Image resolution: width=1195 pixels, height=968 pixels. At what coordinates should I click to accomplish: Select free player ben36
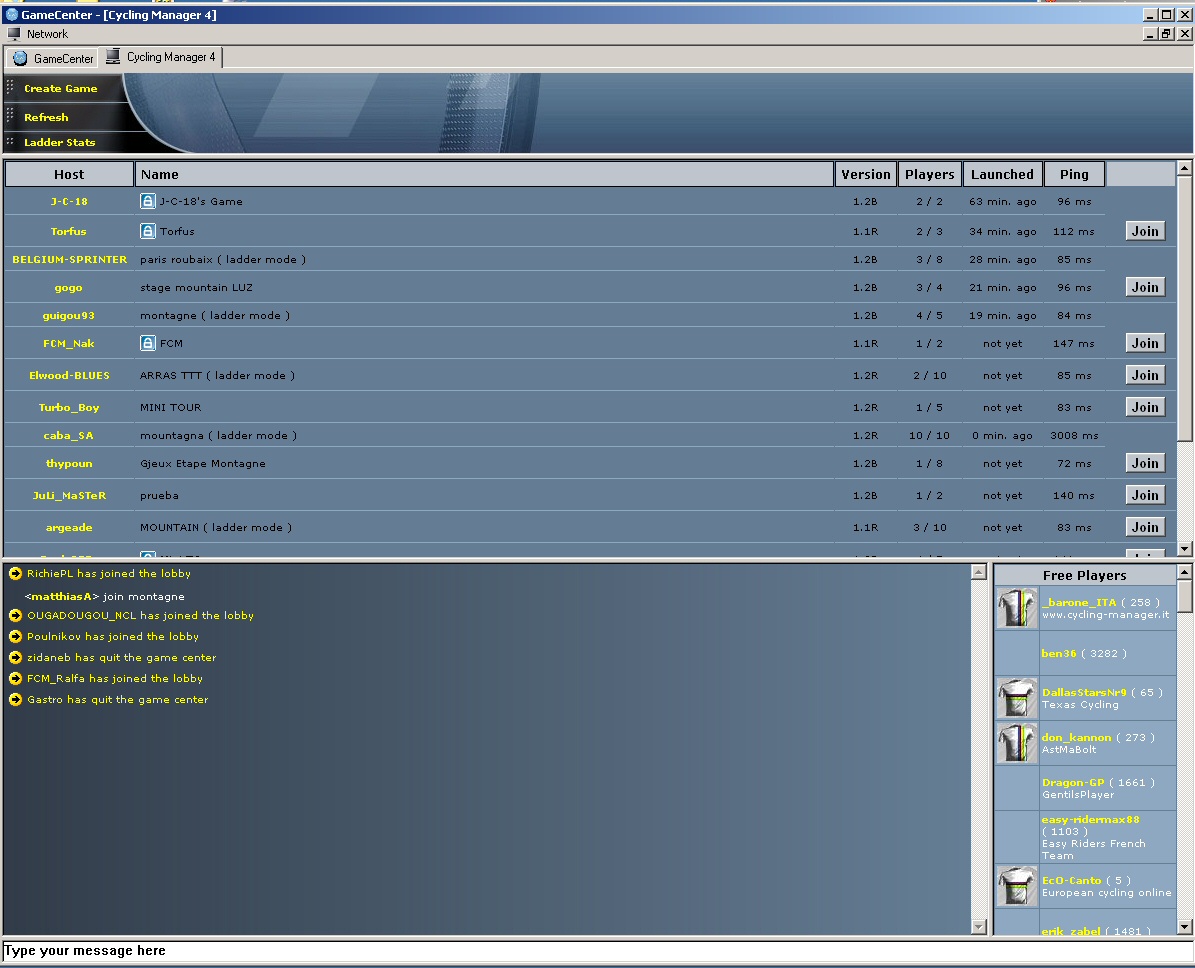click(1059, 653)
